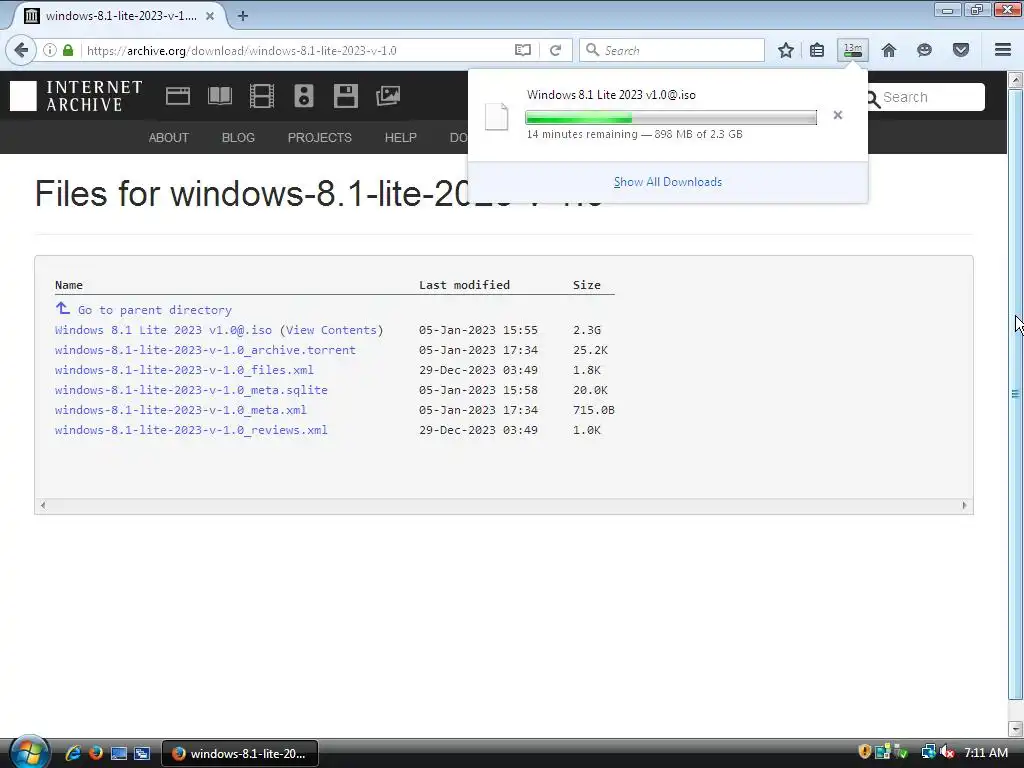
Task: Open site information via the info icon
Action: [50, 50]
